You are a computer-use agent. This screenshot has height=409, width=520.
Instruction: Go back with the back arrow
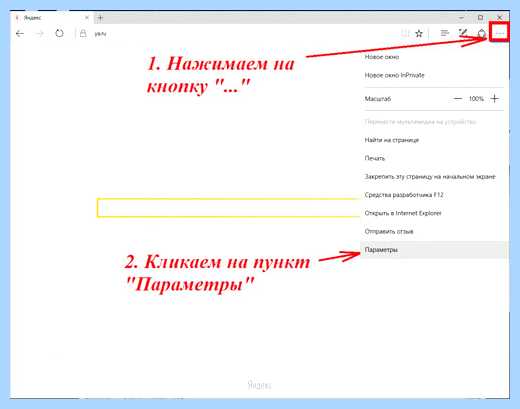20,34
